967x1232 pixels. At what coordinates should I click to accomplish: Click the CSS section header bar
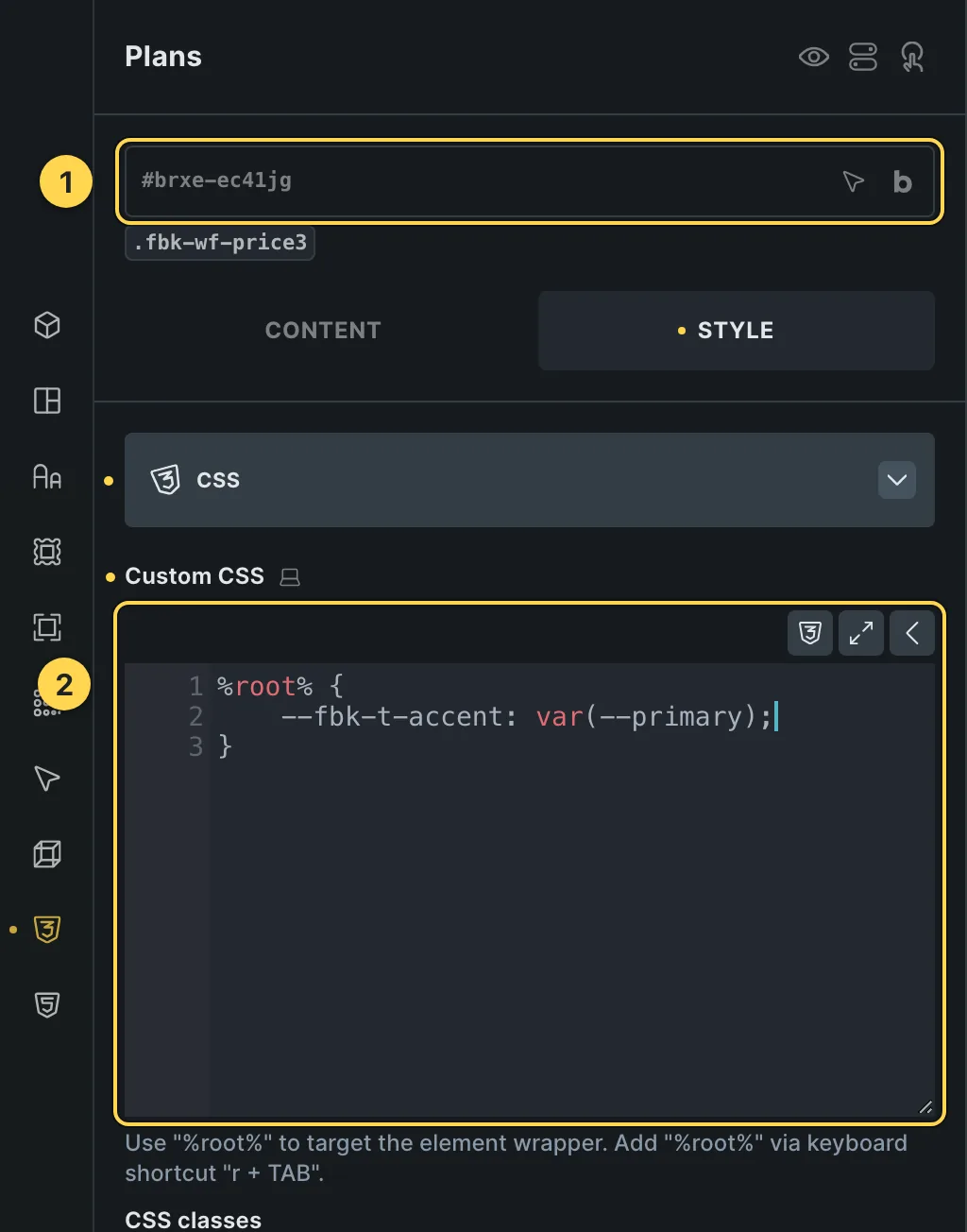[x=530, y=480]
